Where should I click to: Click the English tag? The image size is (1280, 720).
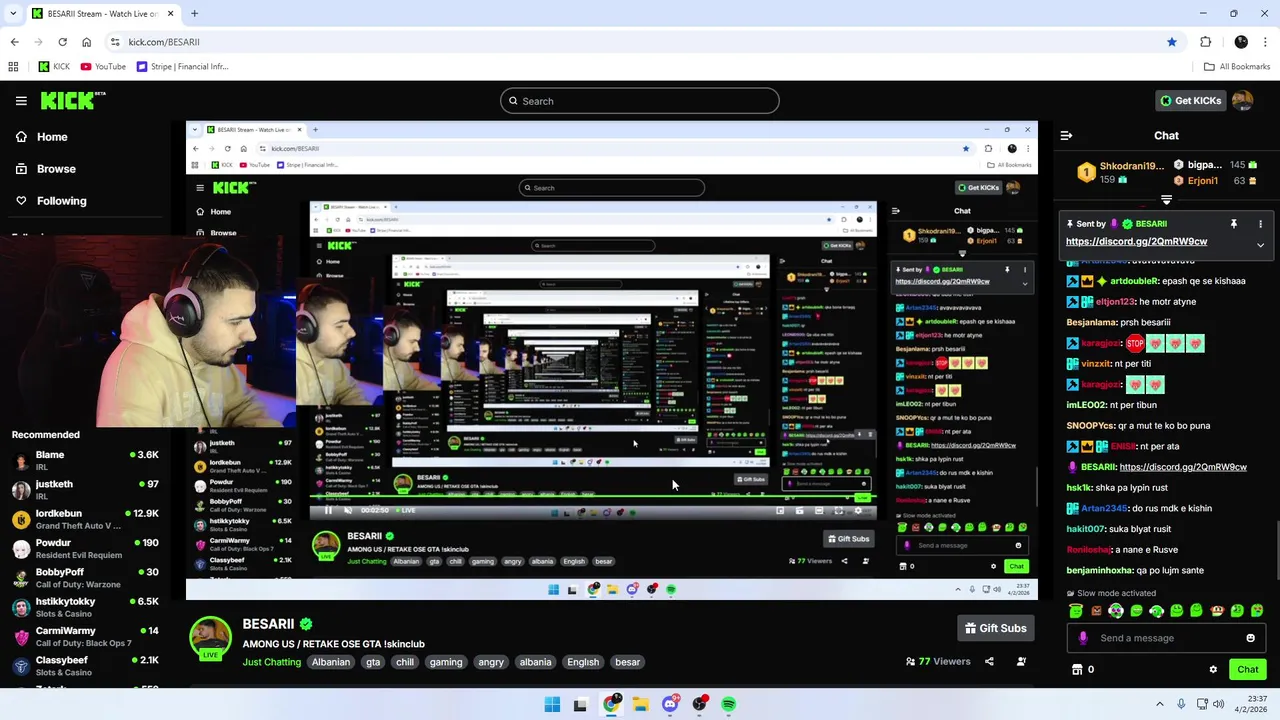(x=583, y=662)
